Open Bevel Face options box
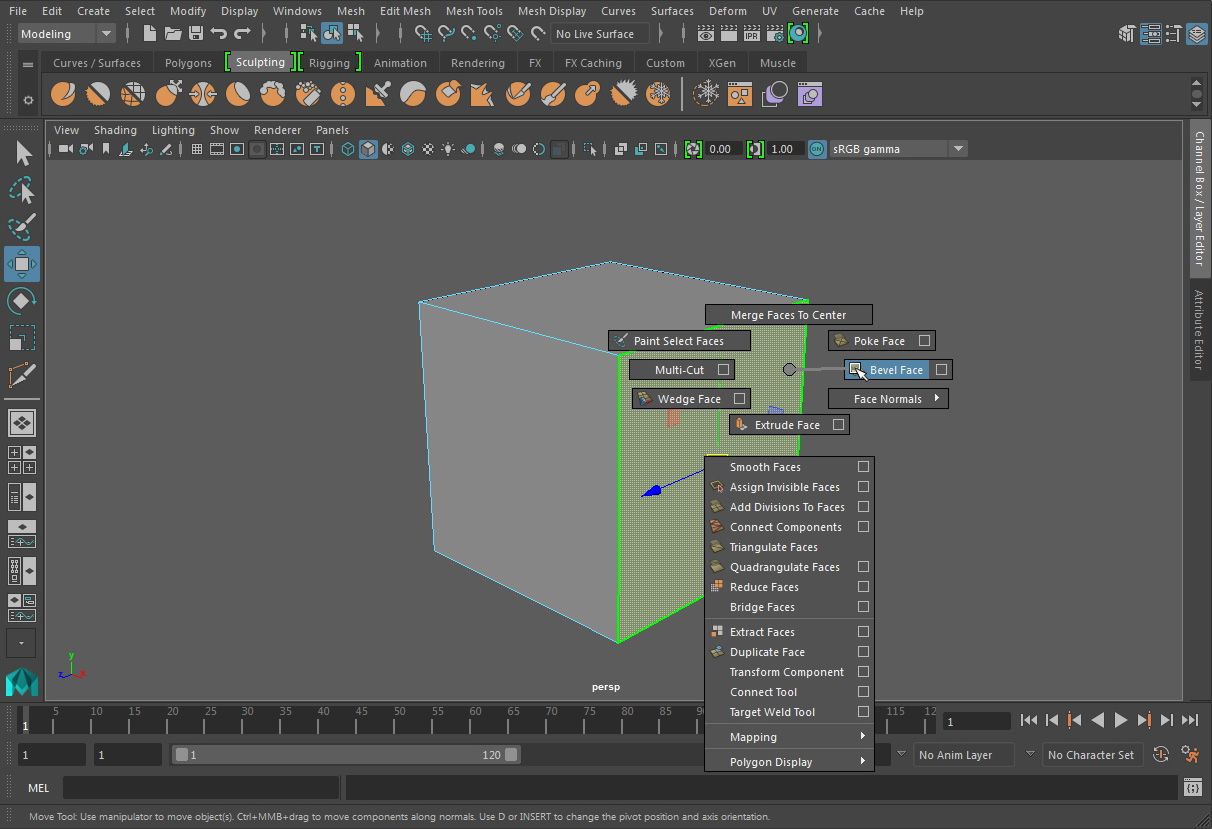The width and height of the screenshot is (1212, 829). point(941,370)
